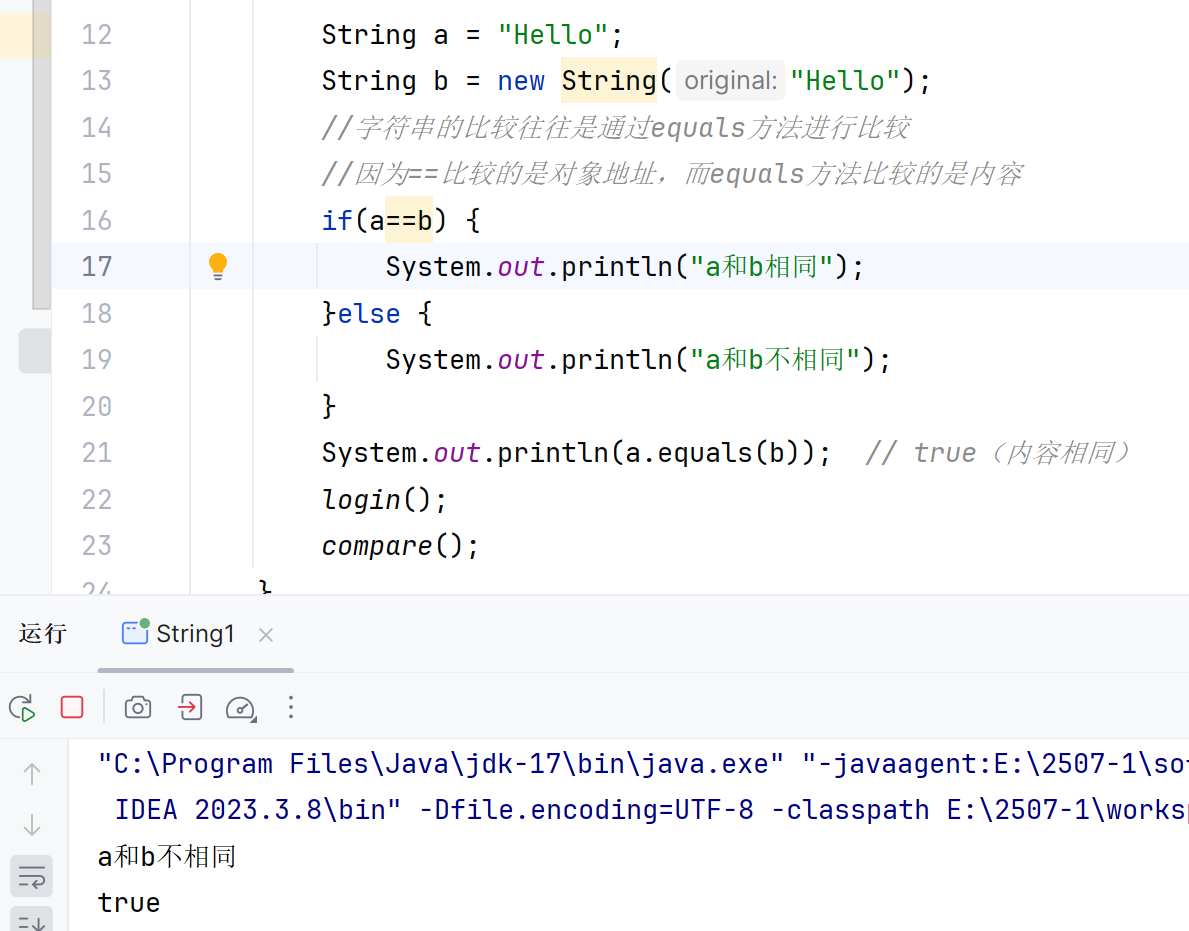Screen dimensions: 1189x931
Task: Click line number 16 in gutter
Action: point(96,220)
